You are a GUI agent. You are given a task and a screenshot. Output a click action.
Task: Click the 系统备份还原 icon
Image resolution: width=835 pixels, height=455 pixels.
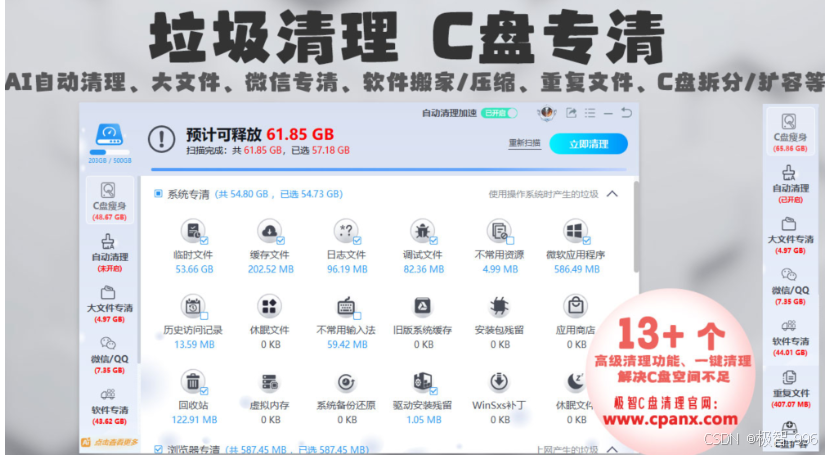point(346,382)
